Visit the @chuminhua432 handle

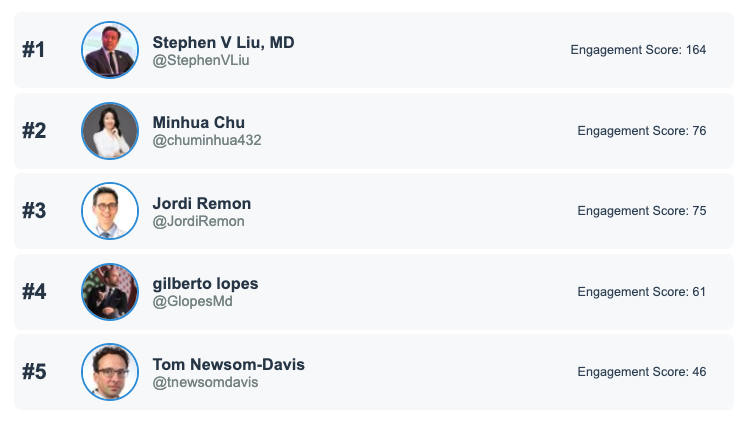pyautogui.click(x=206, y=141)
